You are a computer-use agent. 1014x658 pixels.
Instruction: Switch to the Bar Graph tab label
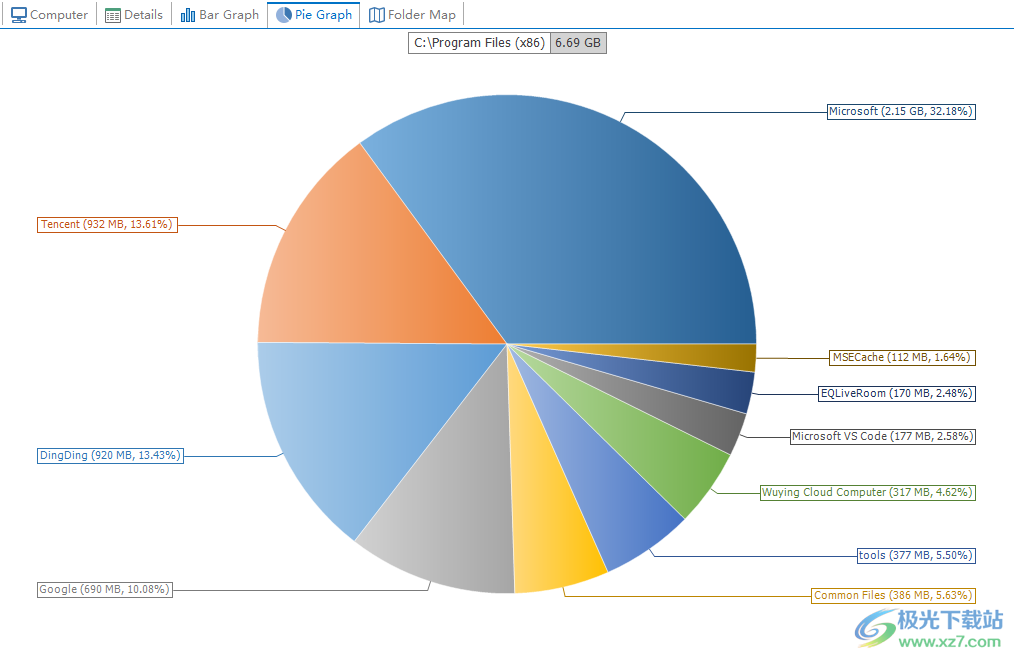point(229,15)
